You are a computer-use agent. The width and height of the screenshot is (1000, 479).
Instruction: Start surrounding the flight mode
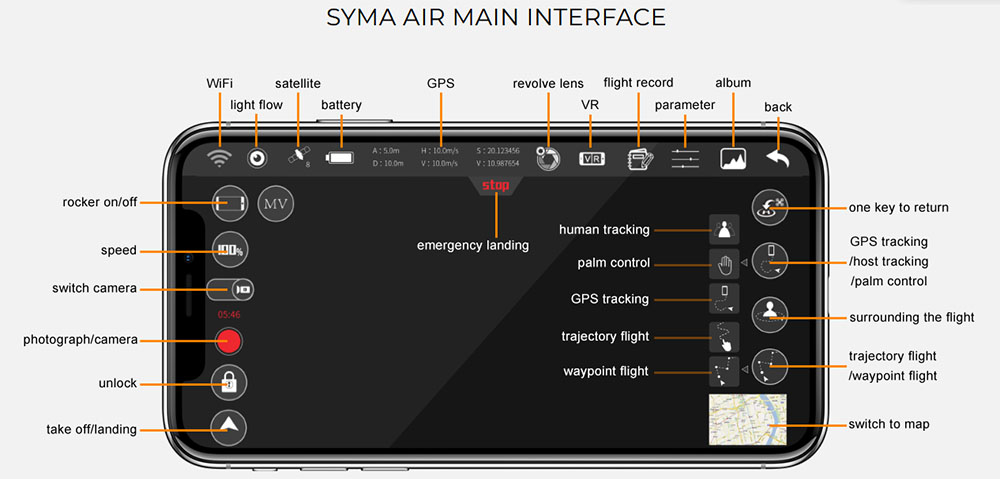770,314
